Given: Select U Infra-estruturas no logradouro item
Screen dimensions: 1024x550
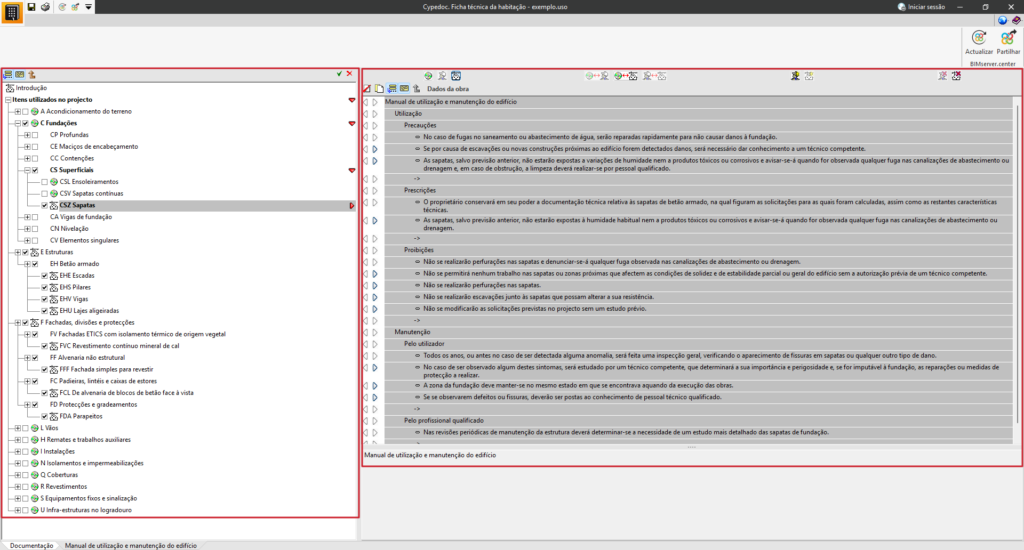Looking at the screenshot, I should [86, 510].
